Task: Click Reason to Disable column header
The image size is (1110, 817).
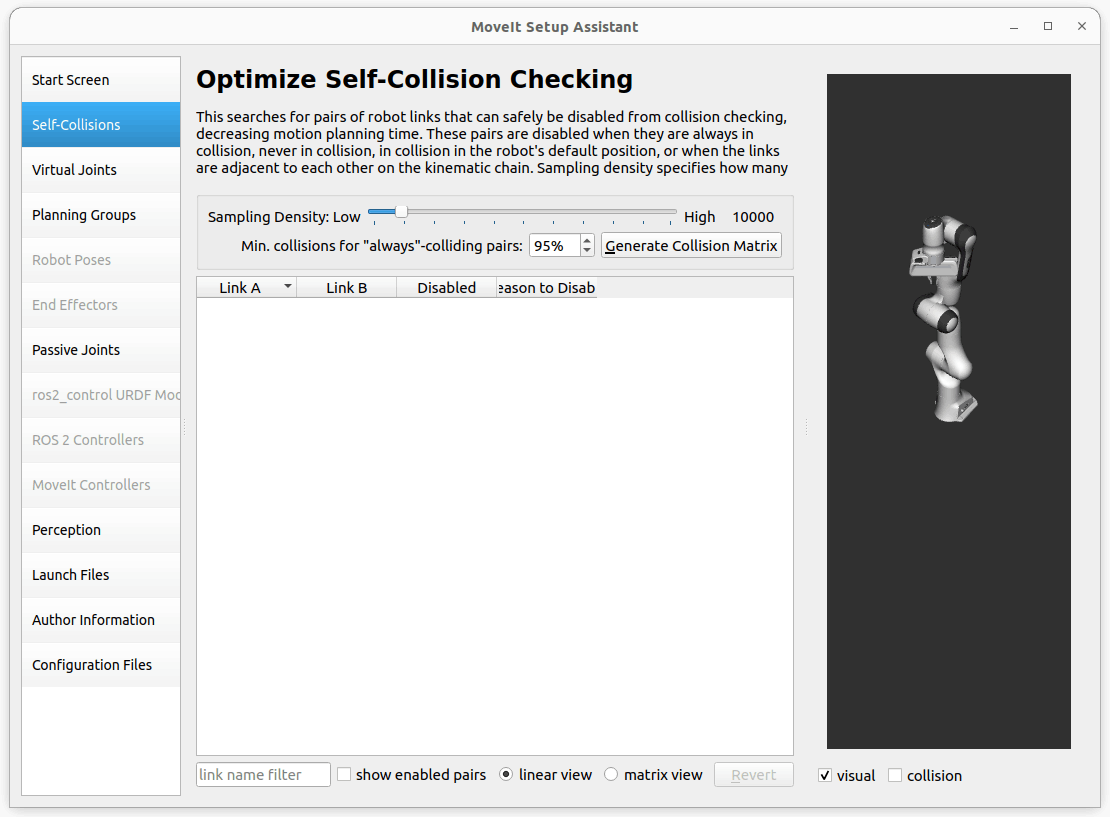Action: [x=547, y=287]
